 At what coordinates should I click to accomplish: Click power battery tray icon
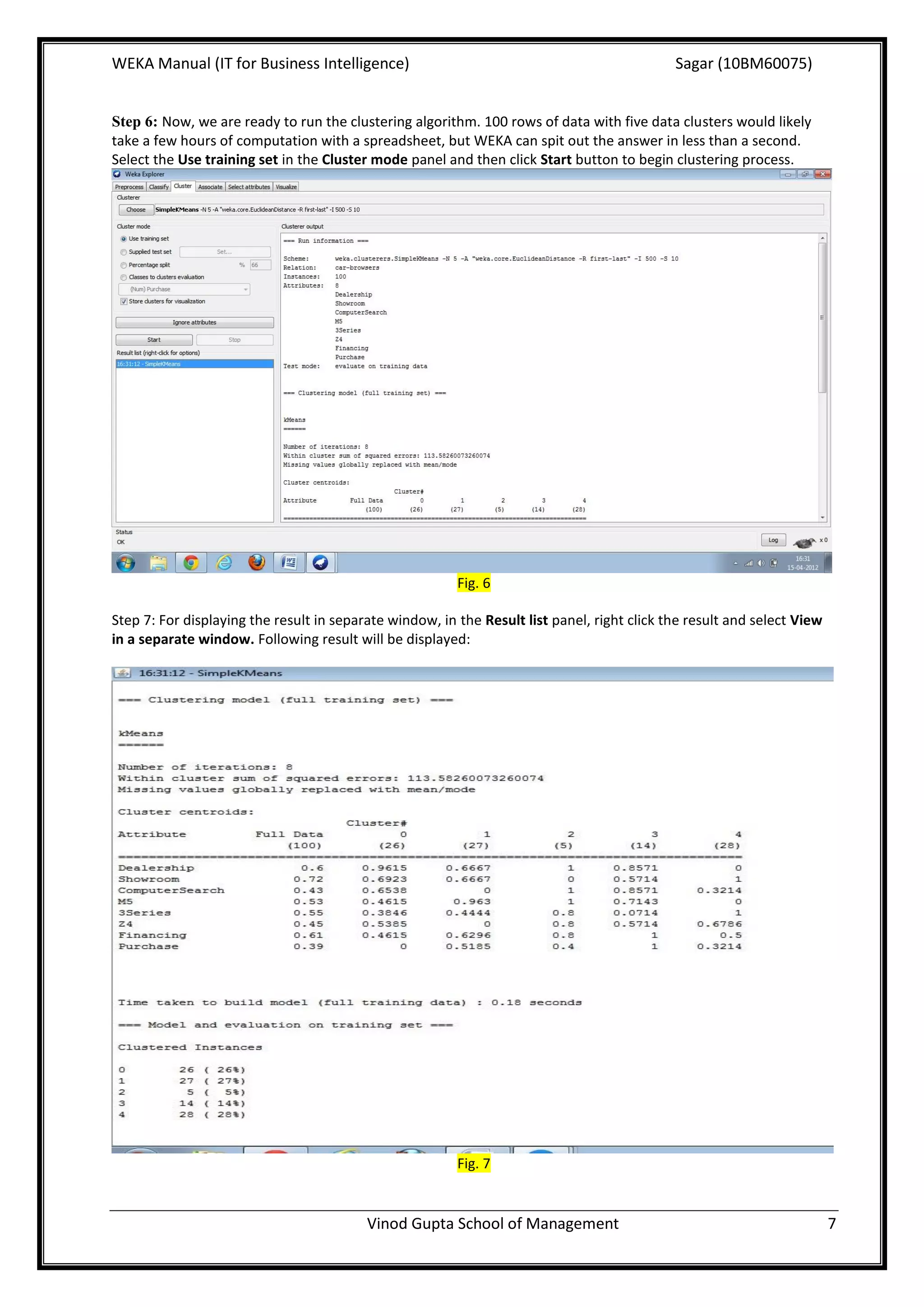(774, 563)
